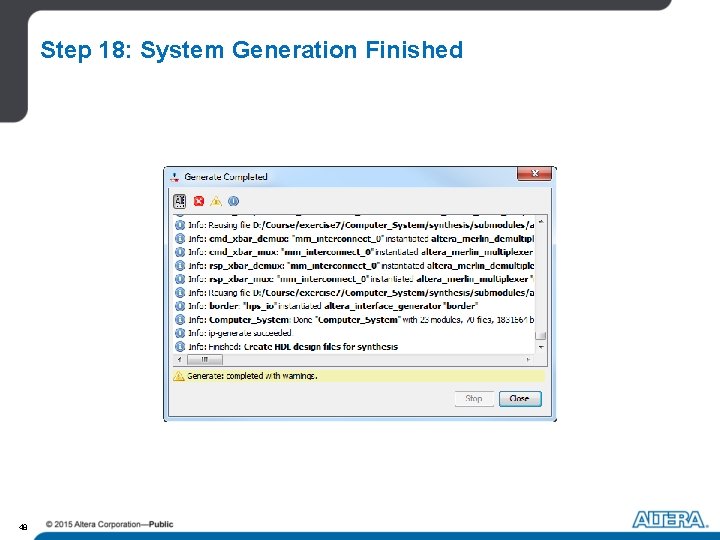This screenshot has height=540, width=720.
Task: Click the Altera logo
Action: pos(670,519)
